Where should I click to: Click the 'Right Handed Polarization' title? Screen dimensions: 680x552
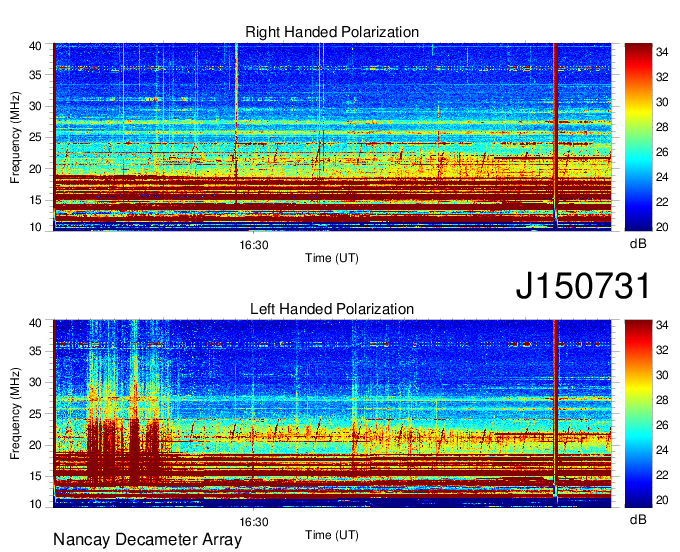click(x=332, y=32)
